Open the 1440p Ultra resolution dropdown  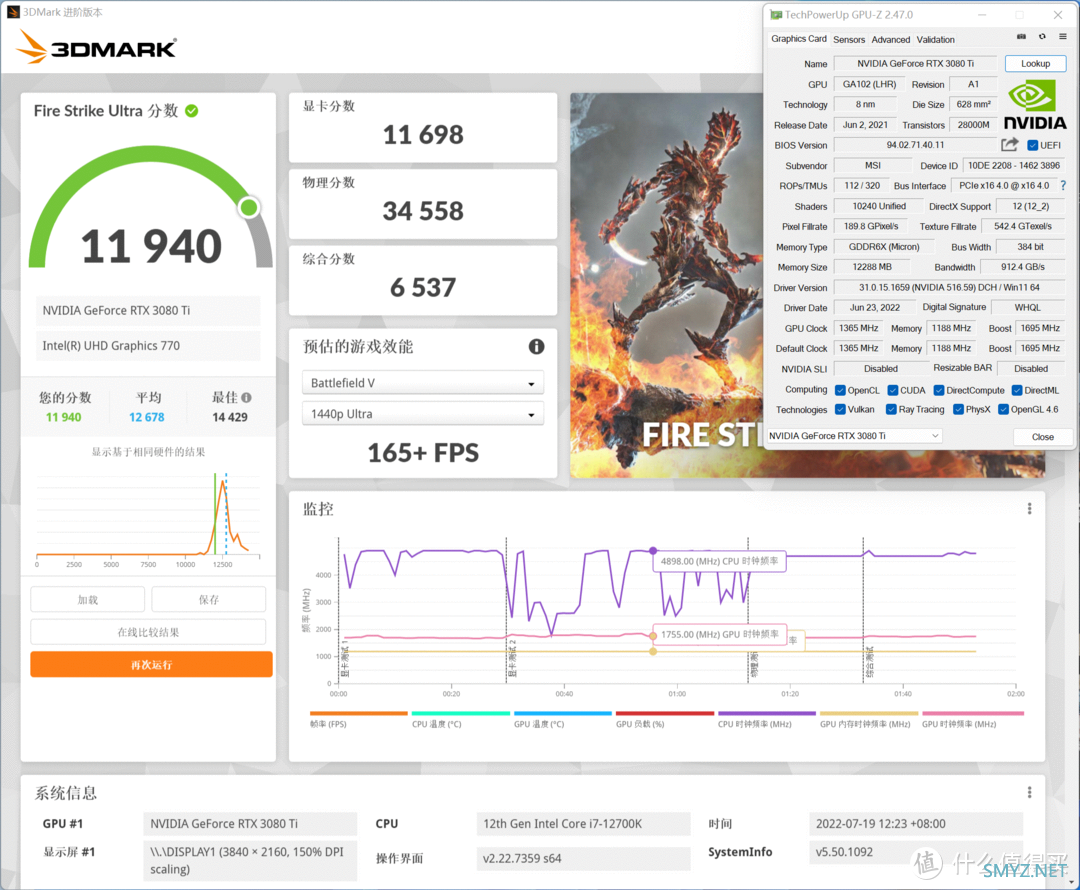[x=423, y=414]
